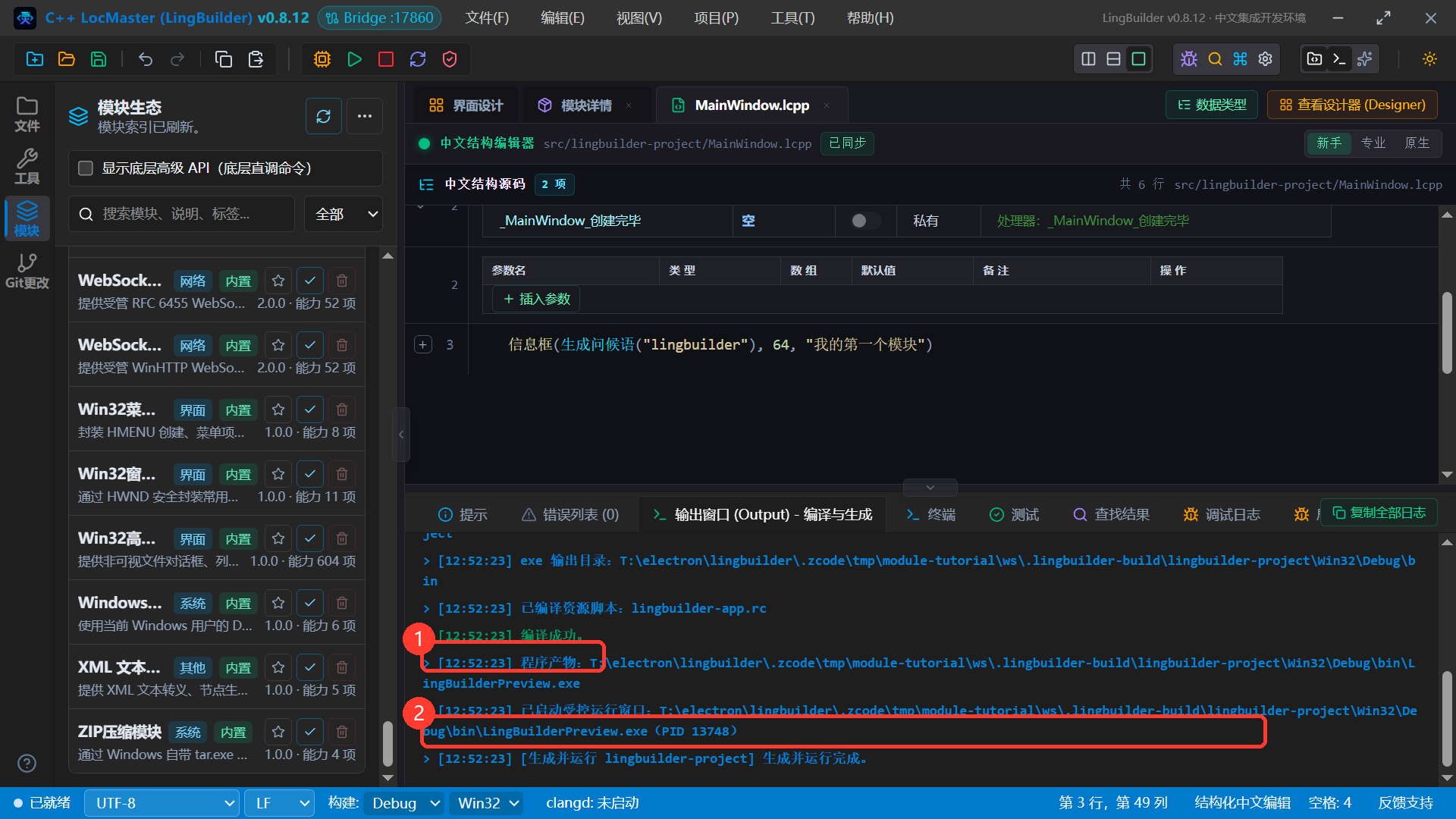
Task: Open the UTF-8 encoding dropdown
Action: point(162,803)
